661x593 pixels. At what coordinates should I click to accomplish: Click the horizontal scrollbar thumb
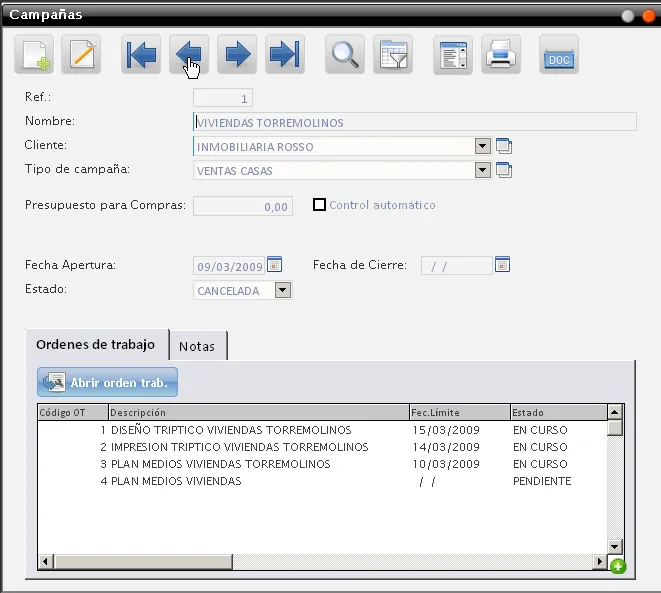click(143, 561)
